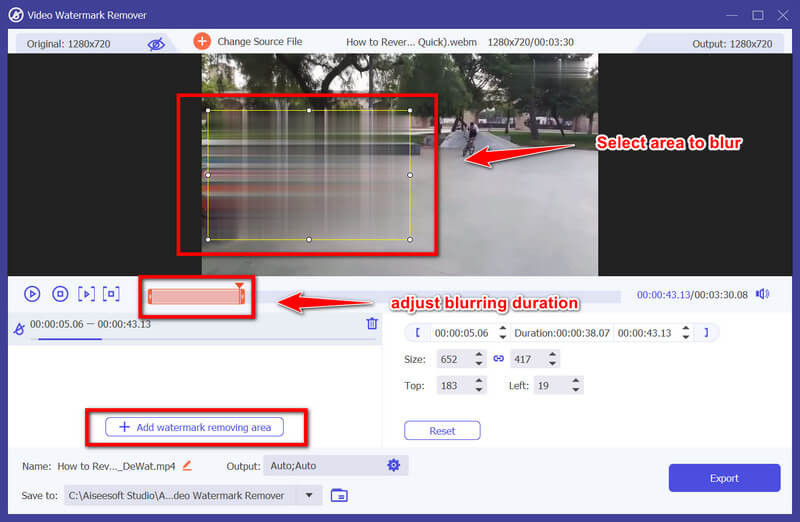
Task: Play the video preview
Action: tap(32, 294)
